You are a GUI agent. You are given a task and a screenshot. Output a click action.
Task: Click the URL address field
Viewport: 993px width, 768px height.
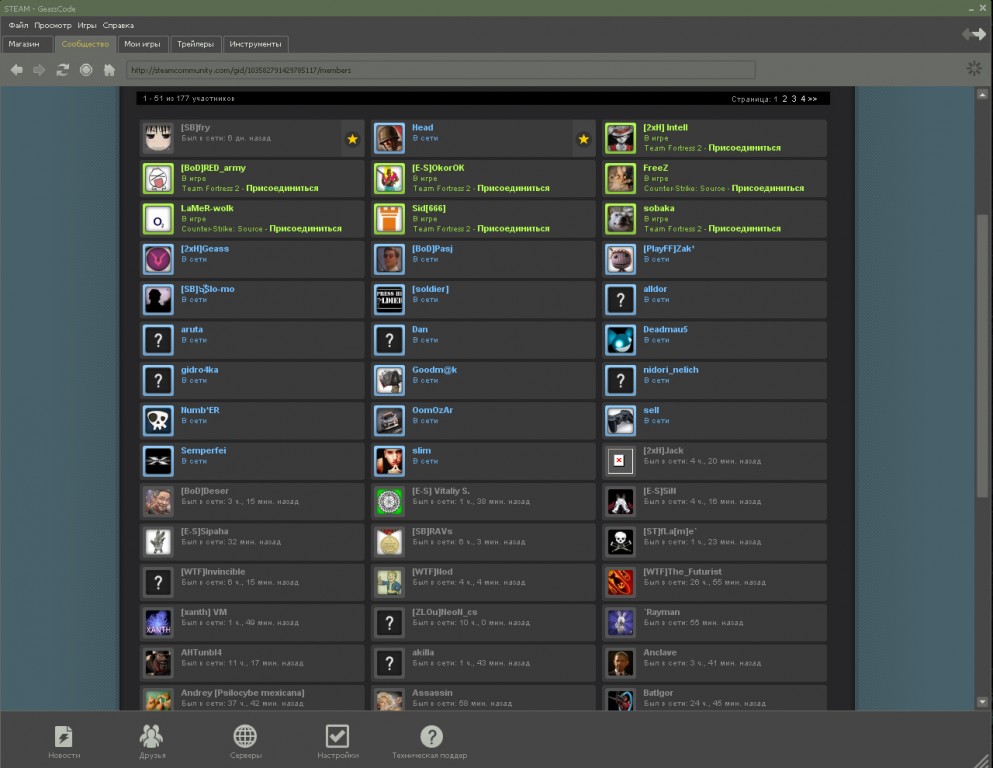441,70
